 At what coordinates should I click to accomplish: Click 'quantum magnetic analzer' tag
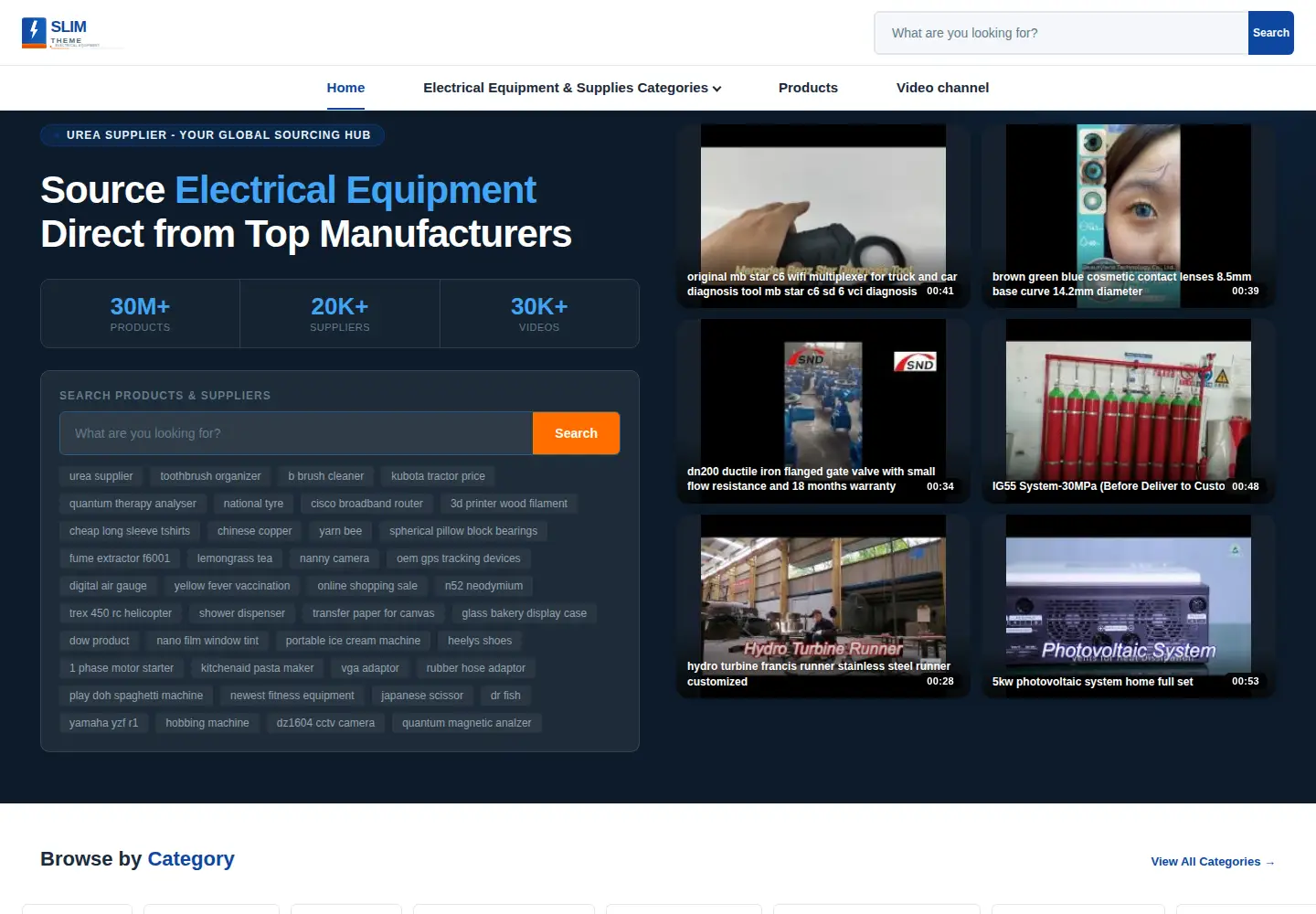tap(466, 723)
